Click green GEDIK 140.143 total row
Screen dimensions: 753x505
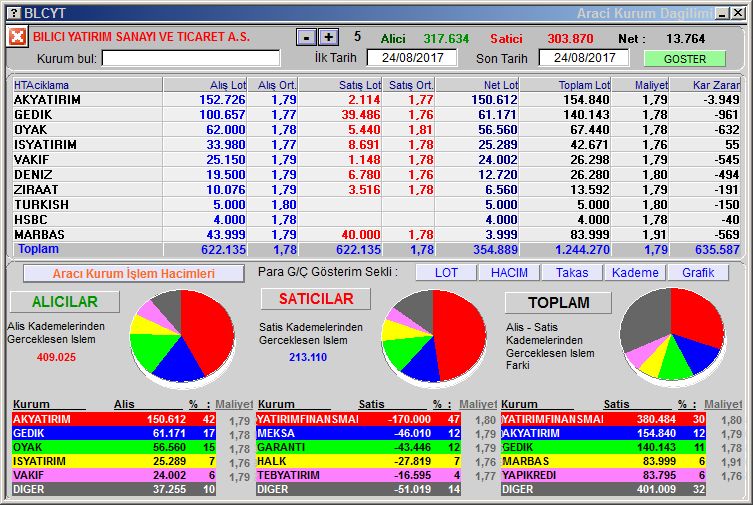(603, 447)
